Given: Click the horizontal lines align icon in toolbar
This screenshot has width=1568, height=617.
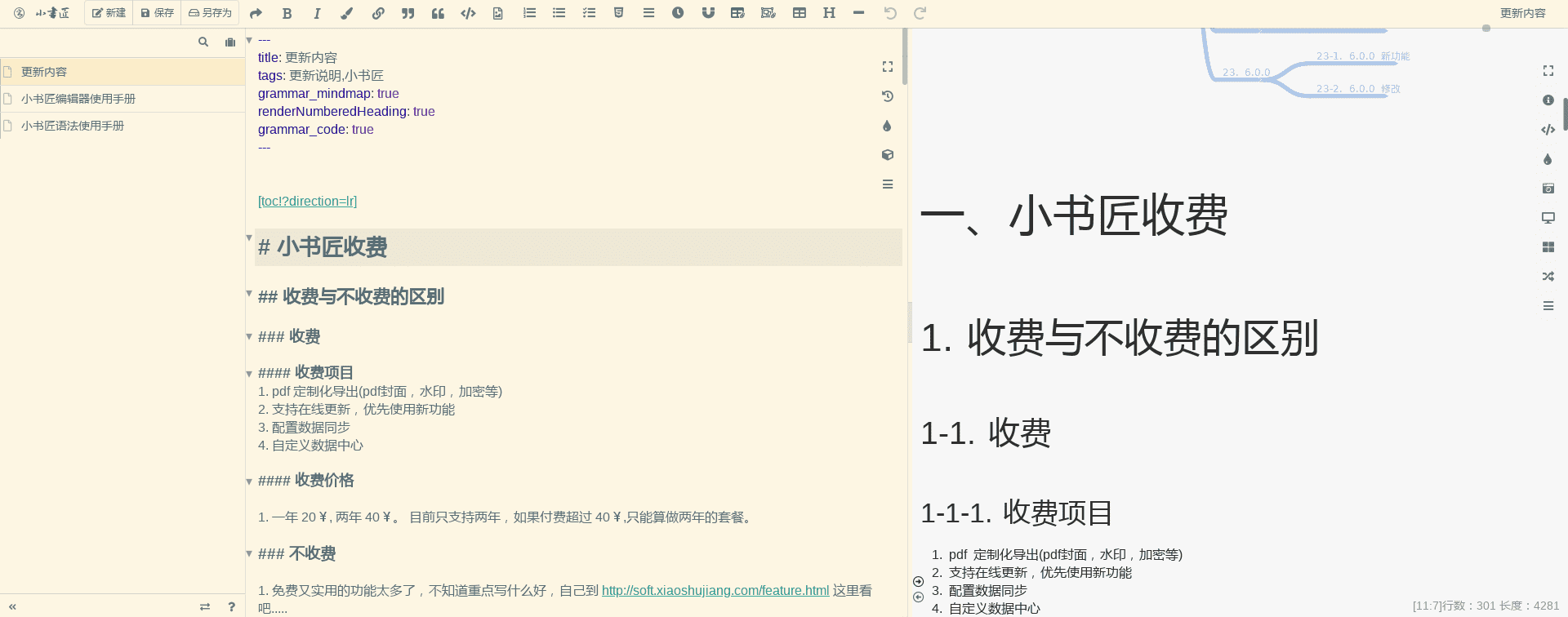Looking at the screenshot, I should 648,13.
